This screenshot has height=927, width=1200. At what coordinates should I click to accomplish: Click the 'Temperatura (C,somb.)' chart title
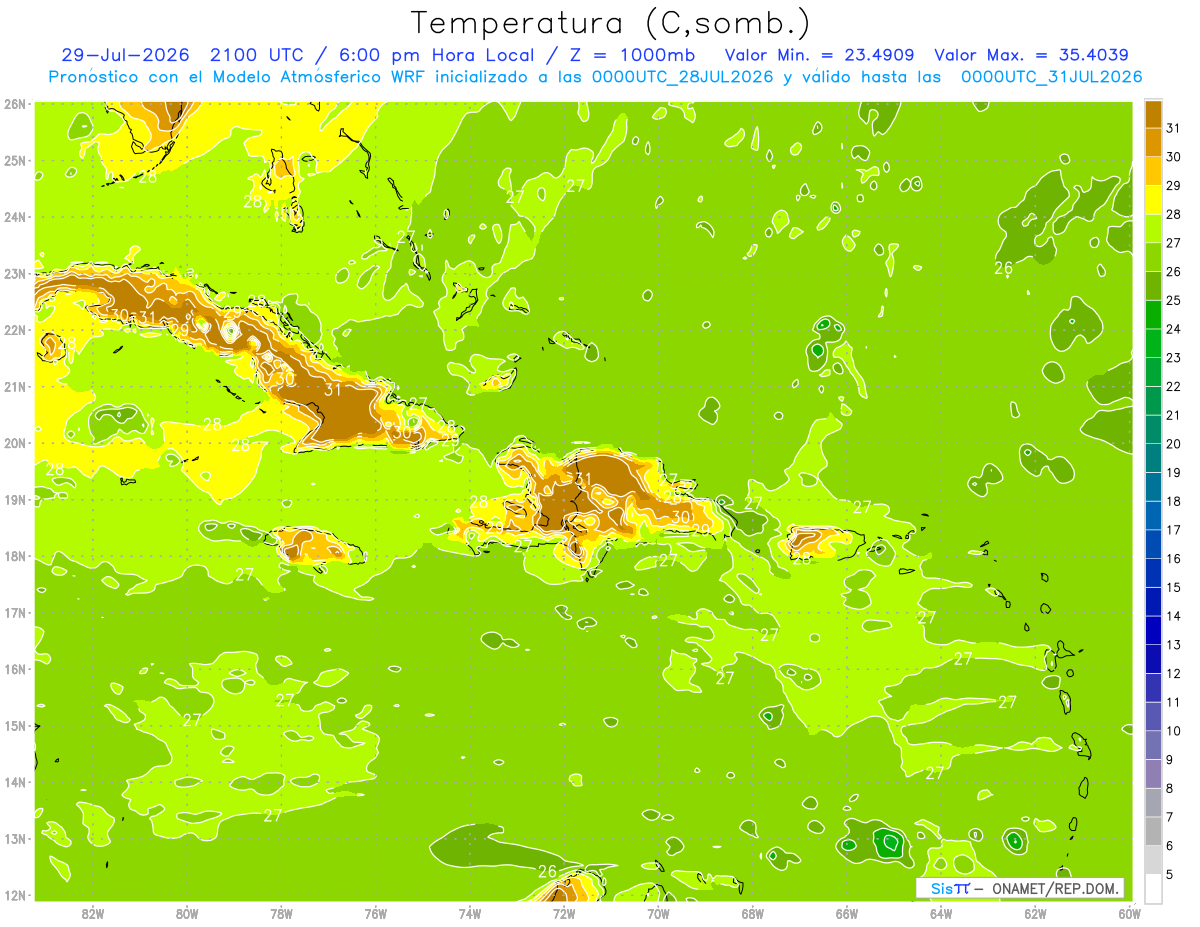(x=610, y=23)
